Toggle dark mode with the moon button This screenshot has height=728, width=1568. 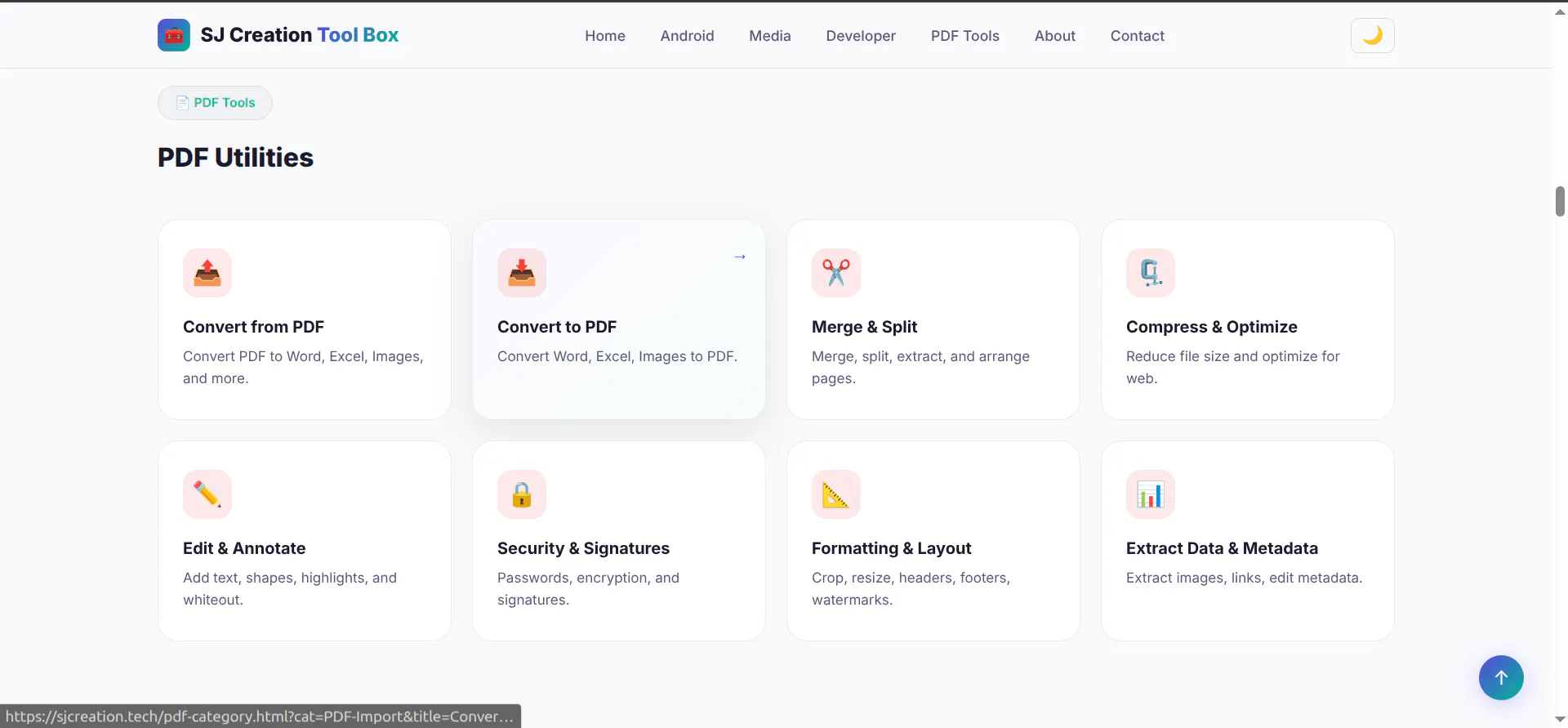click(x=1372, y=35)
